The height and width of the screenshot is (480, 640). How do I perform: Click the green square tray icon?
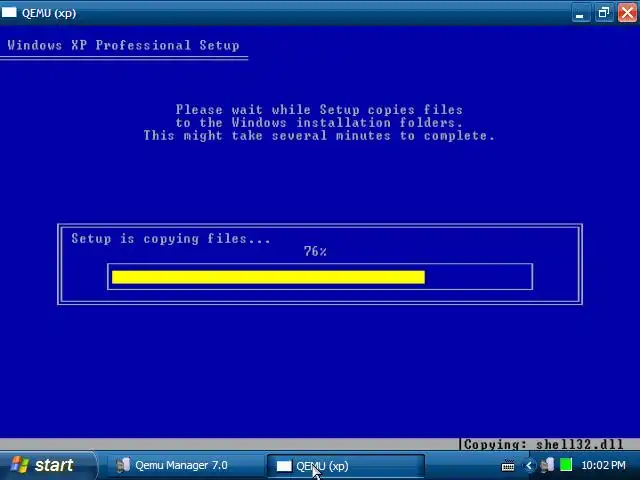[x=566, y=465]
